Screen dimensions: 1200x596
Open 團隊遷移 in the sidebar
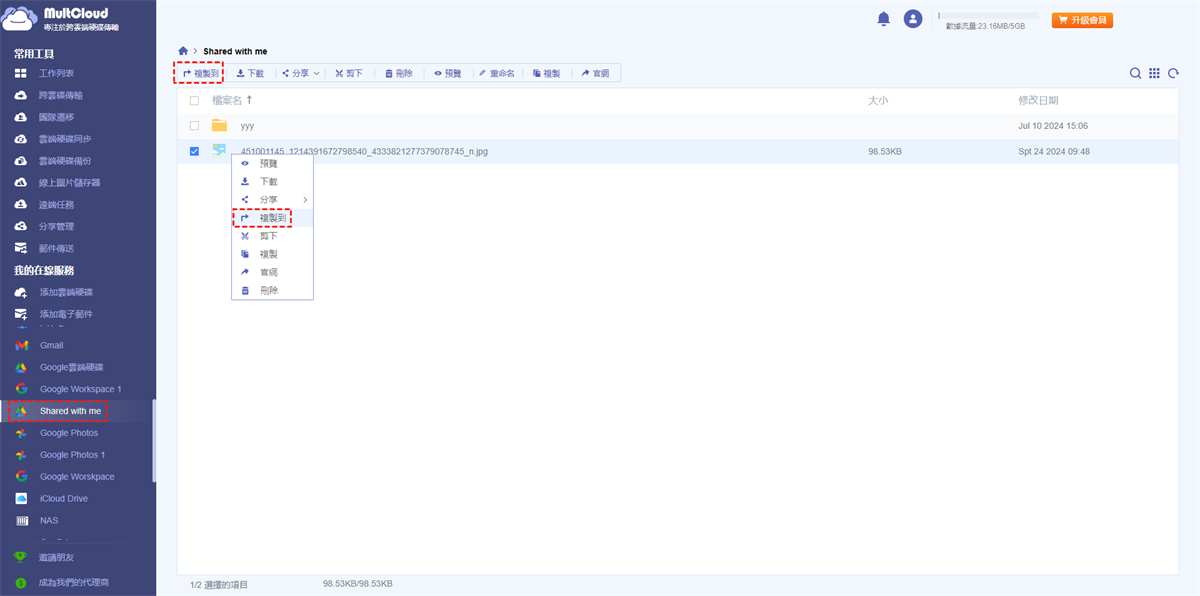[56, 117]
